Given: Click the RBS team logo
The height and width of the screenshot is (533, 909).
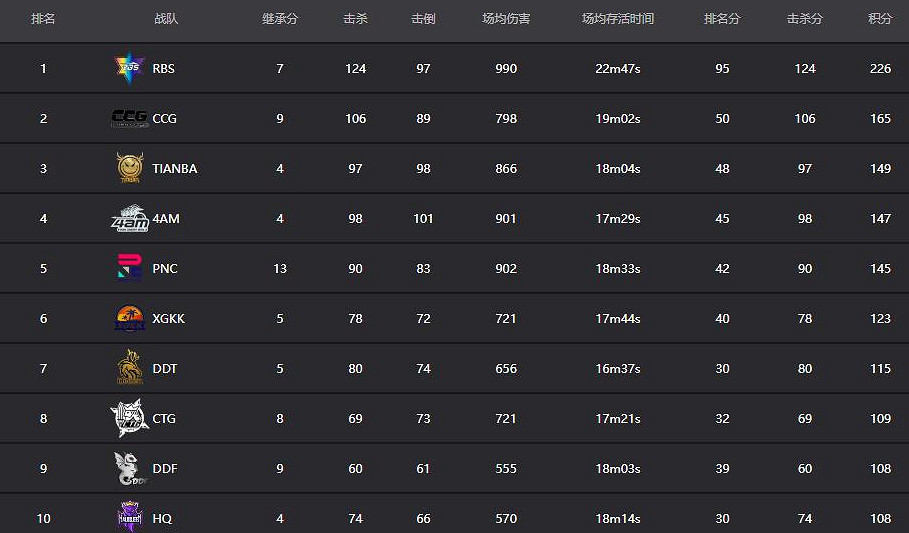Looking at the screenshot, I should coord(129,68).
